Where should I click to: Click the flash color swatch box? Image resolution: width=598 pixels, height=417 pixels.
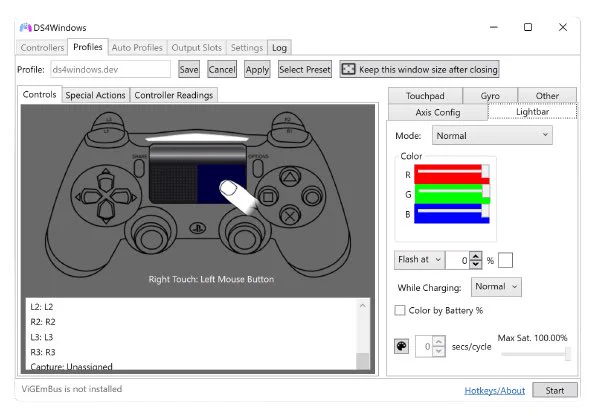[x=505, y=260]
